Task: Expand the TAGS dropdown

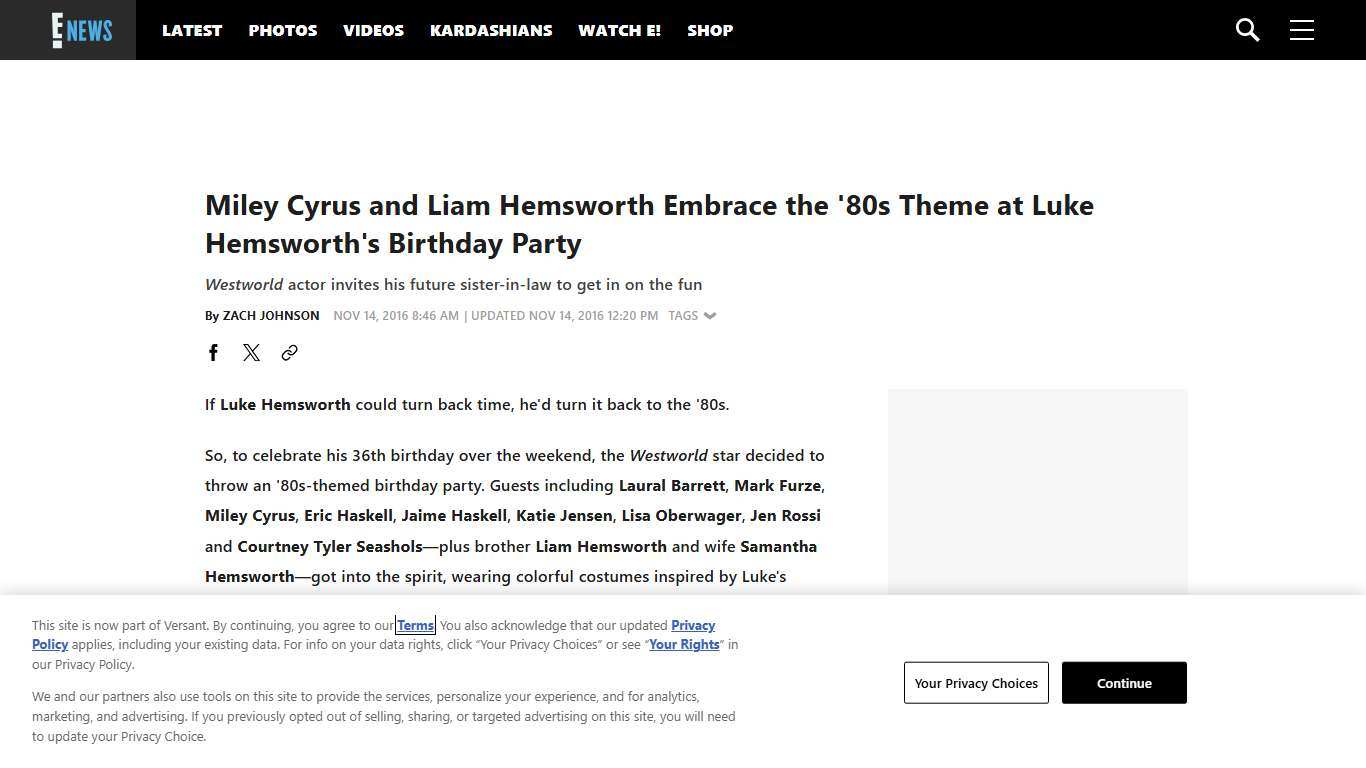Action: (x=692, y=316)
